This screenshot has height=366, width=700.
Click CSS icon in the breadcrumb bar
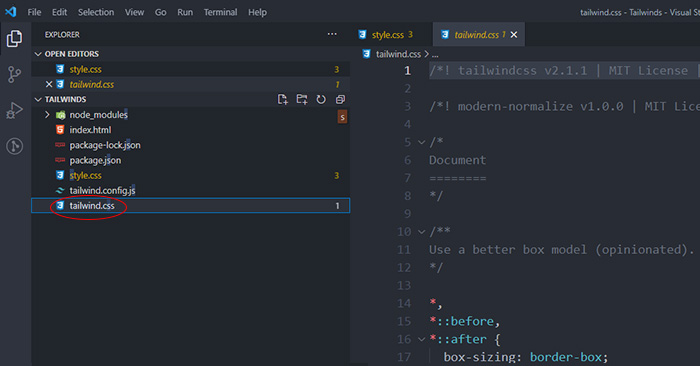367,54
